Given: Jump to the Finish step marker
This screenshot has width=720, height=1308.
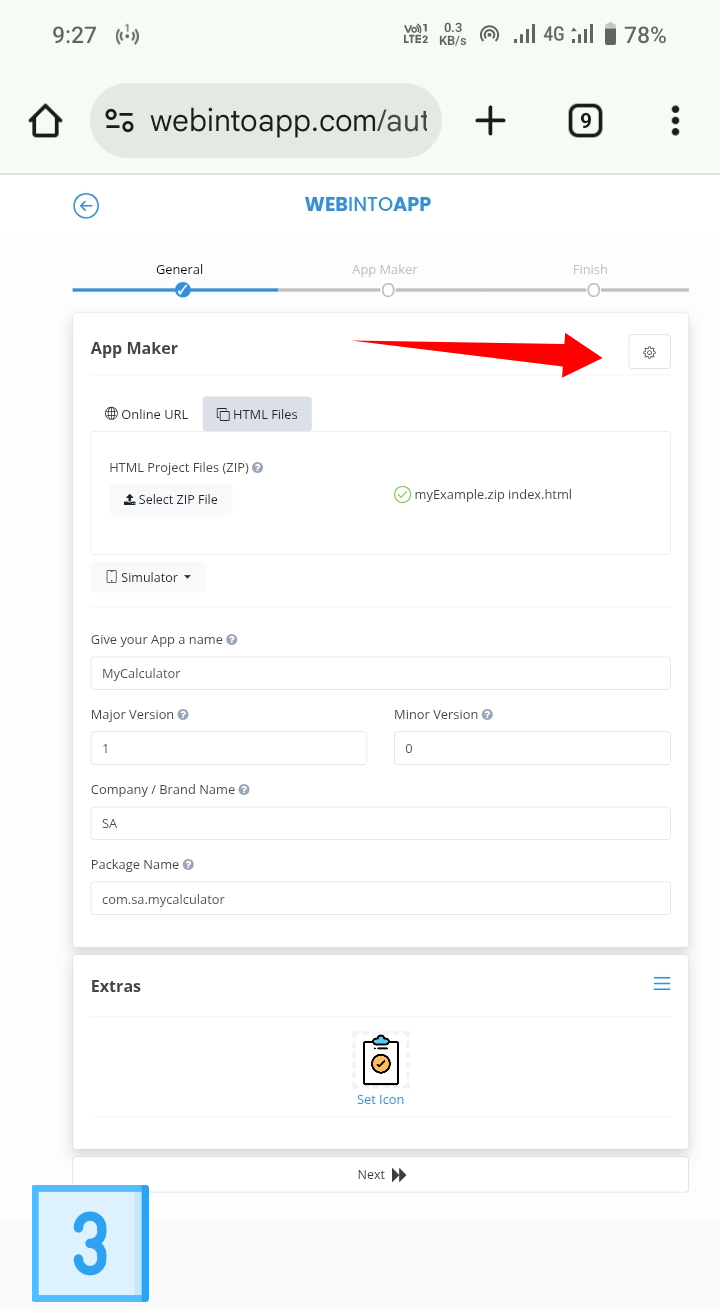Looking at the screenshot, I should tap(593, 290).
